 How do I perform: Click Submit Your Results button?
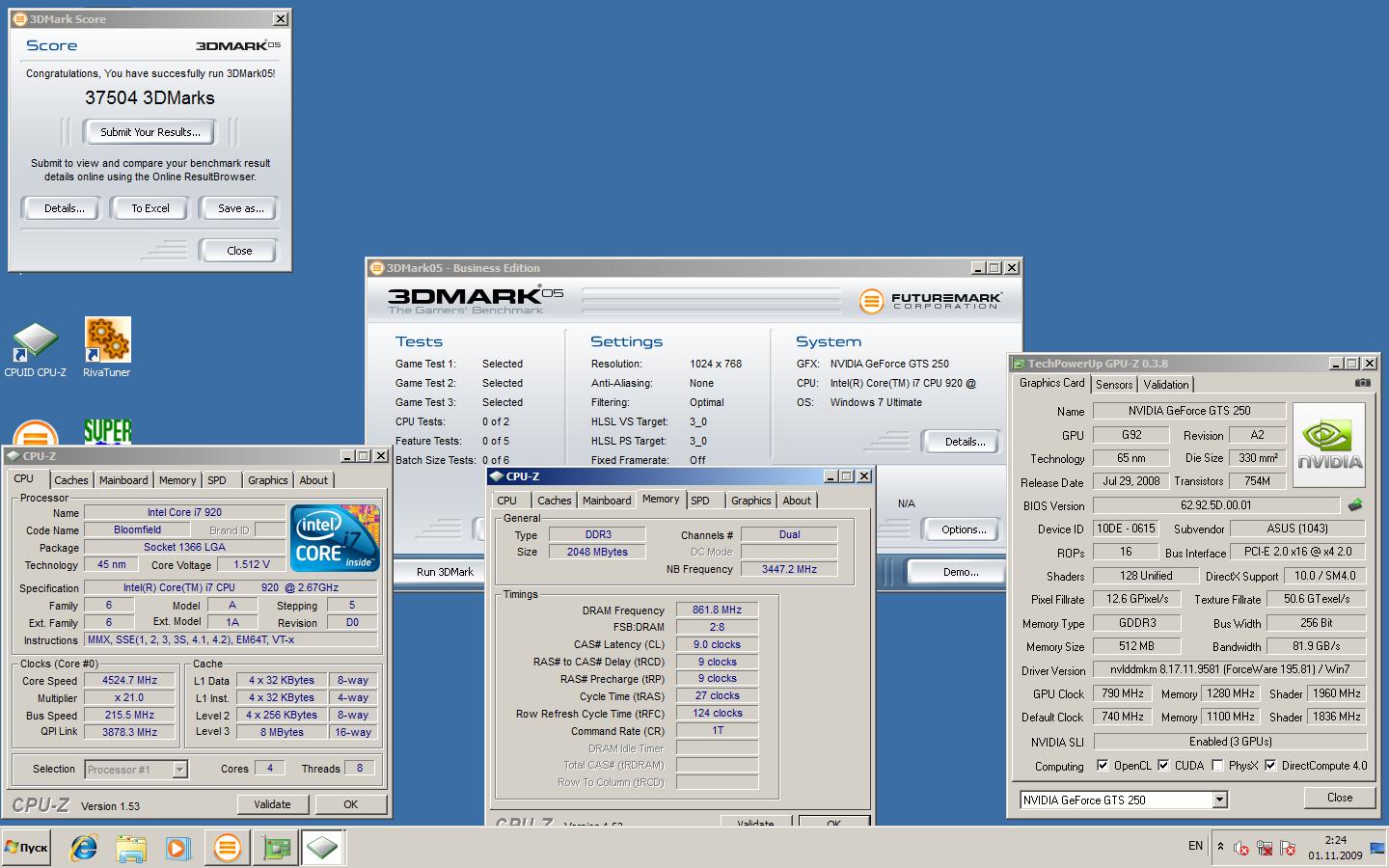click(150, 132)
